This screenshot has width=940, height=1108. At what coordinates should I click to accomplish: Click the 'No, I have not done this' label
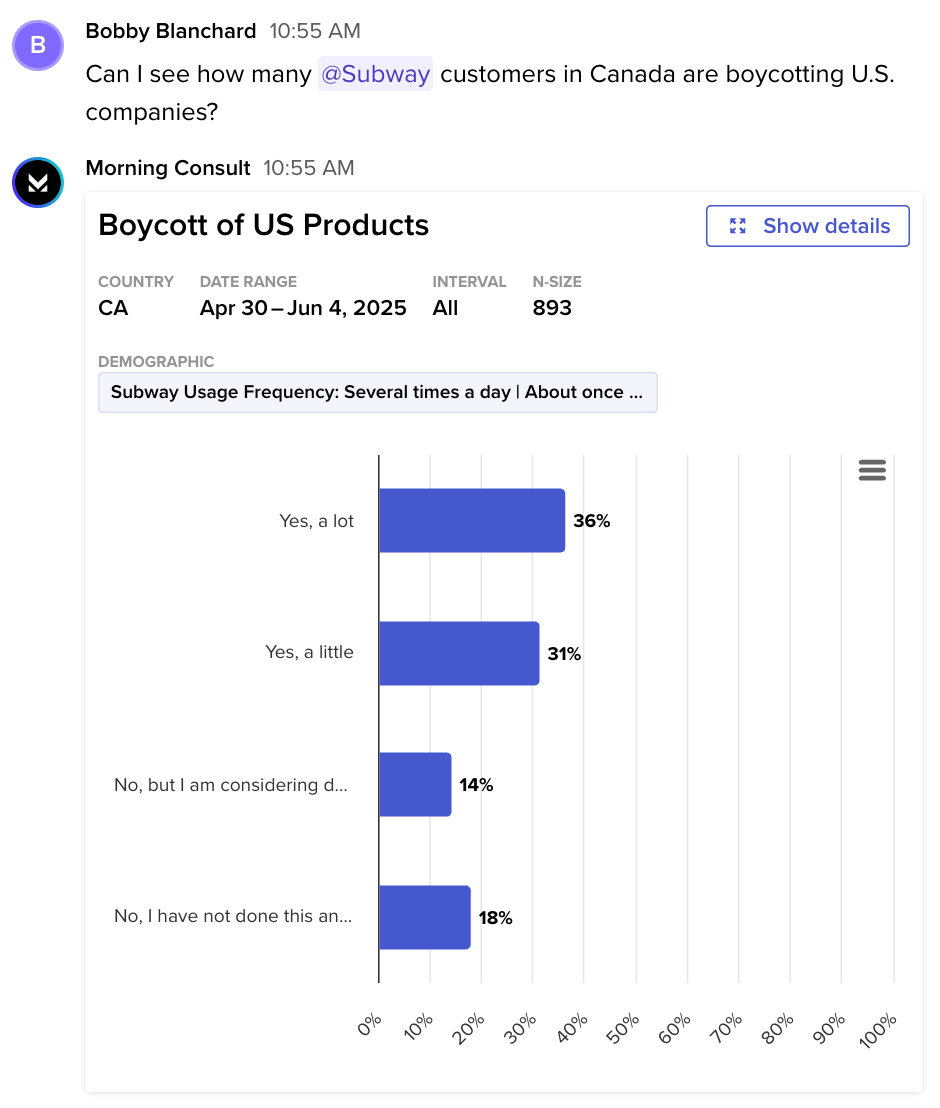(233, 916)
